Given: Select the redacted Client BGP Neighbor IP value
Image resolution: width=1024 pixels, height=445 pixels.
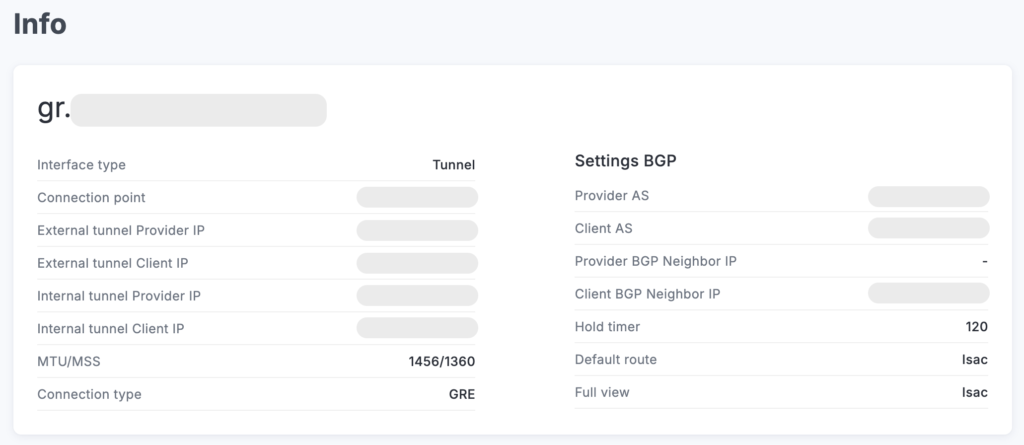Looking at the screenshot, I should pyautogui.click(x=928, y=294).
